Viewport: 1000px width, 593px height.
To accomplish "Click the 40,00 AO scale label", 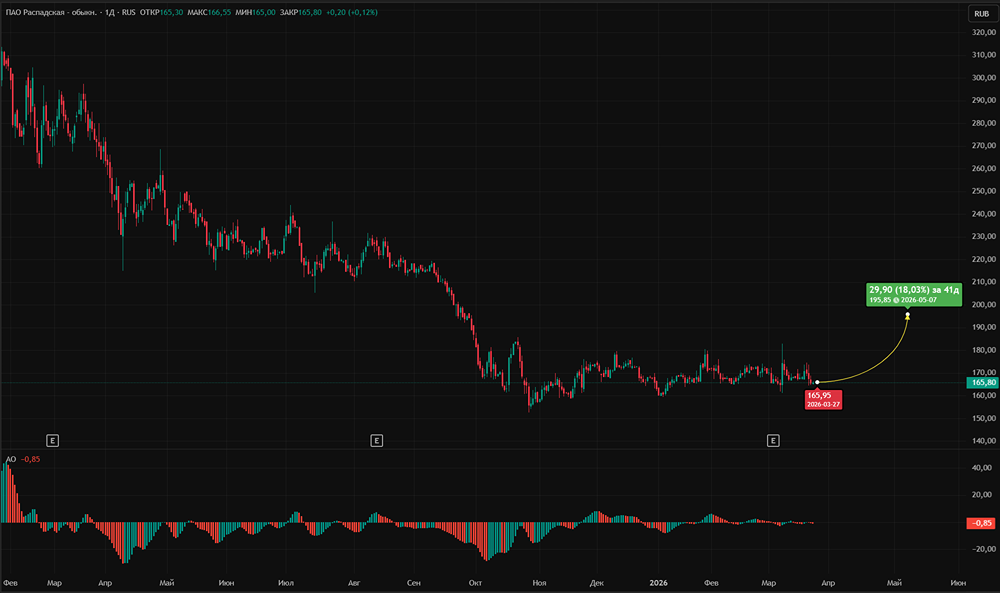I will coord(982,468).
